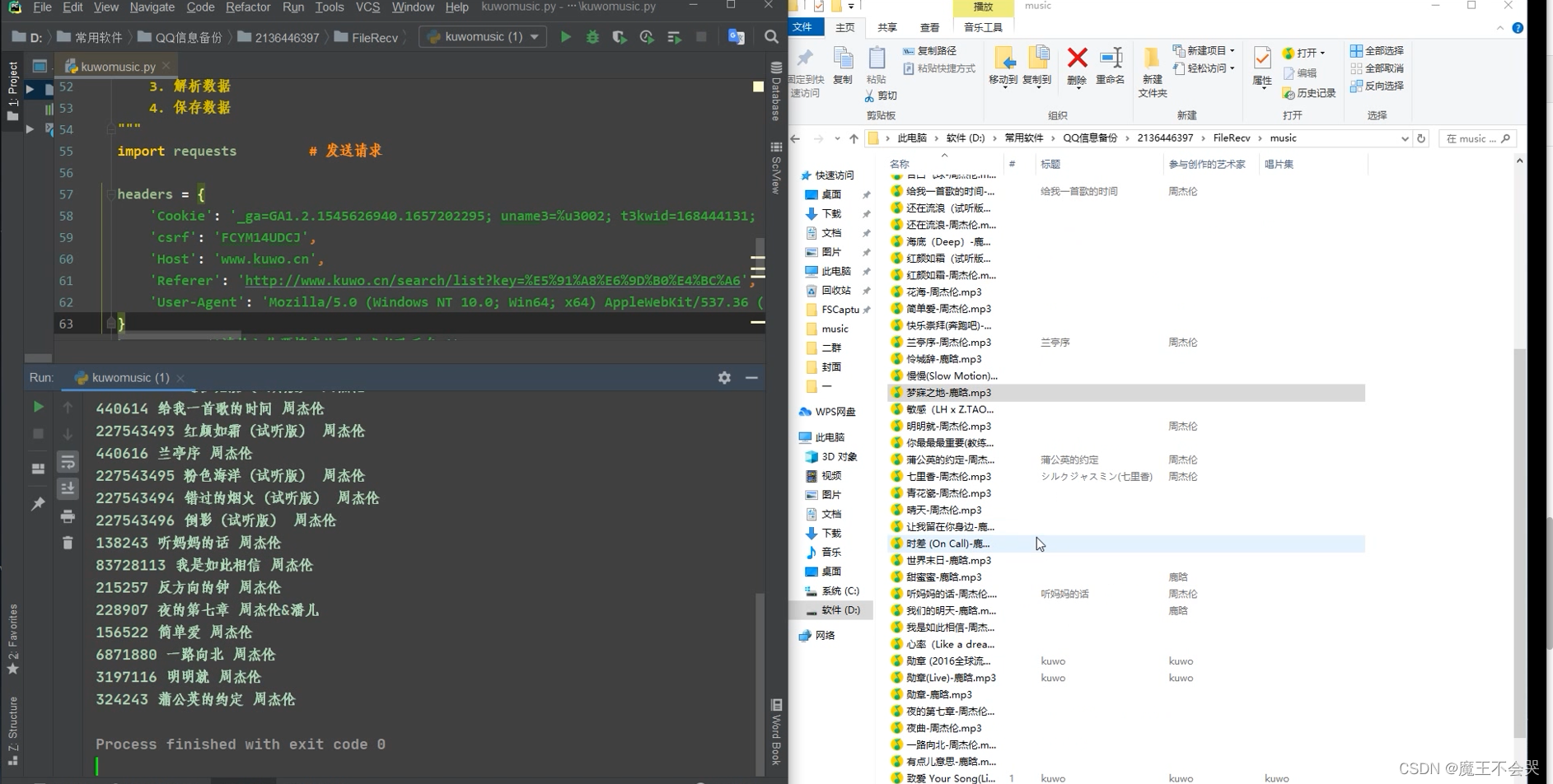Open the Navigate menu in PyCharm

[x=152, y=7]
